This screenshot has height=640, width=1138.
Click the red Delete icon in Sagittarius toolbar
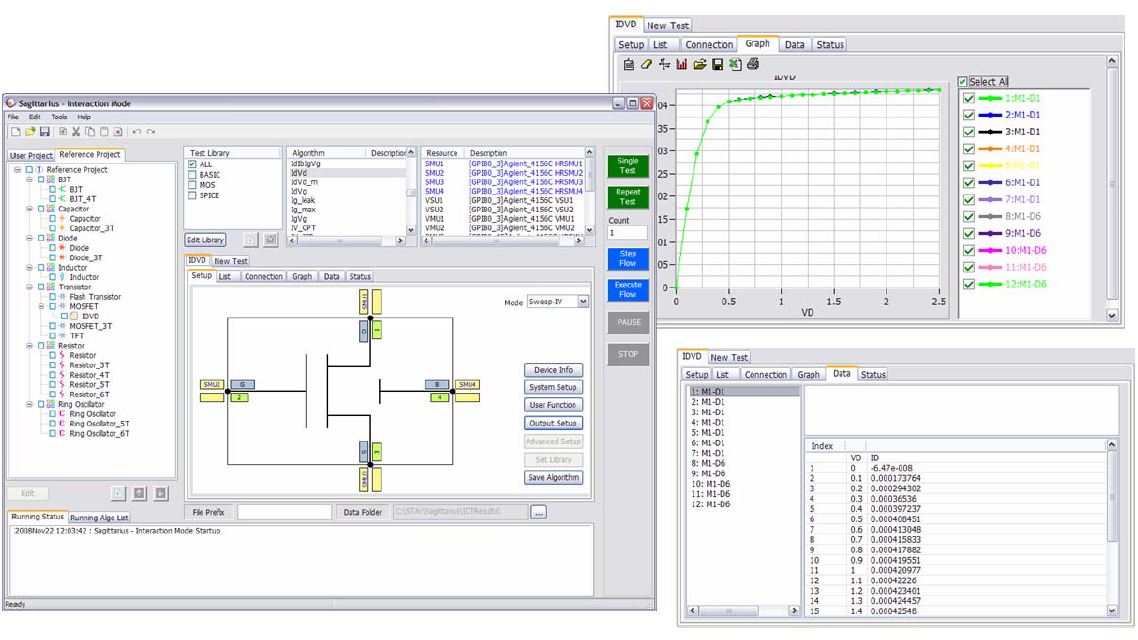click(x=118, y=131)
